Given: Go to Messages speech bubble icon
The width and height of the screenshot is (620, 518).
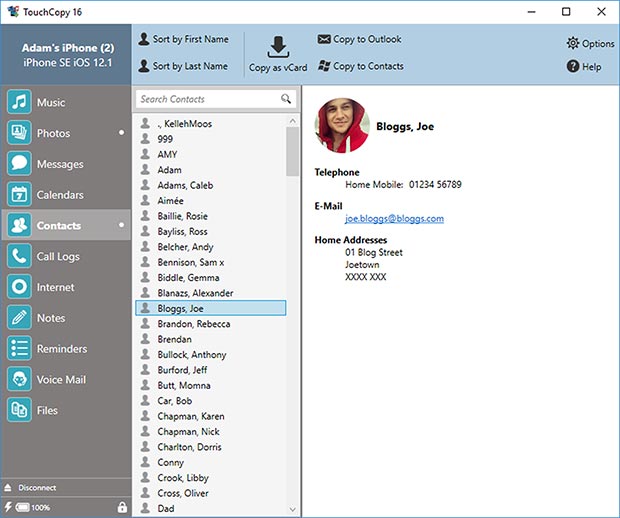Looking at the screenshot, I should pos(20,164).
